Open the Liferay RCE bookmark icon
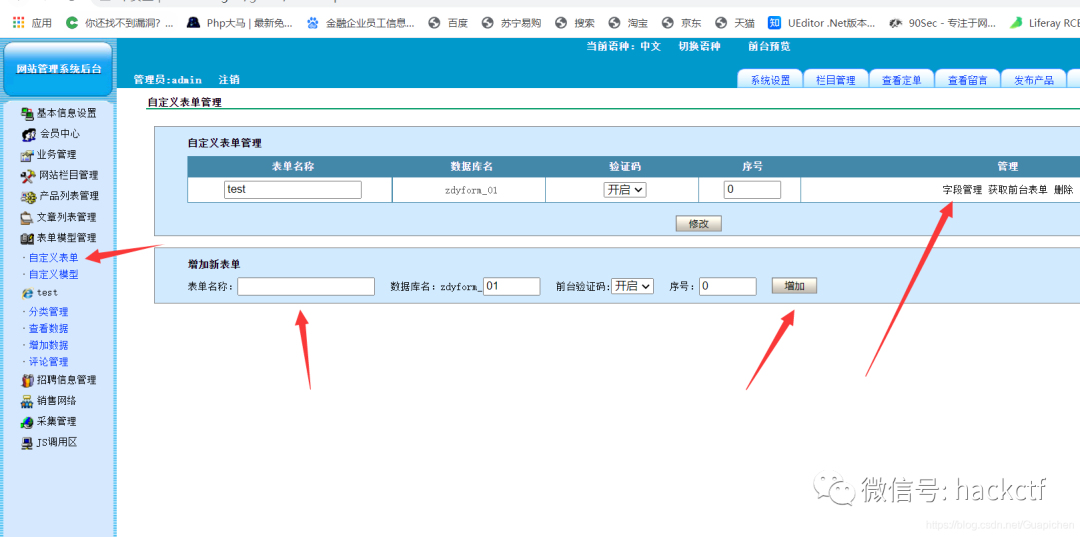The width and height of the screenshot is (1080, 537). coord(1015,23)
